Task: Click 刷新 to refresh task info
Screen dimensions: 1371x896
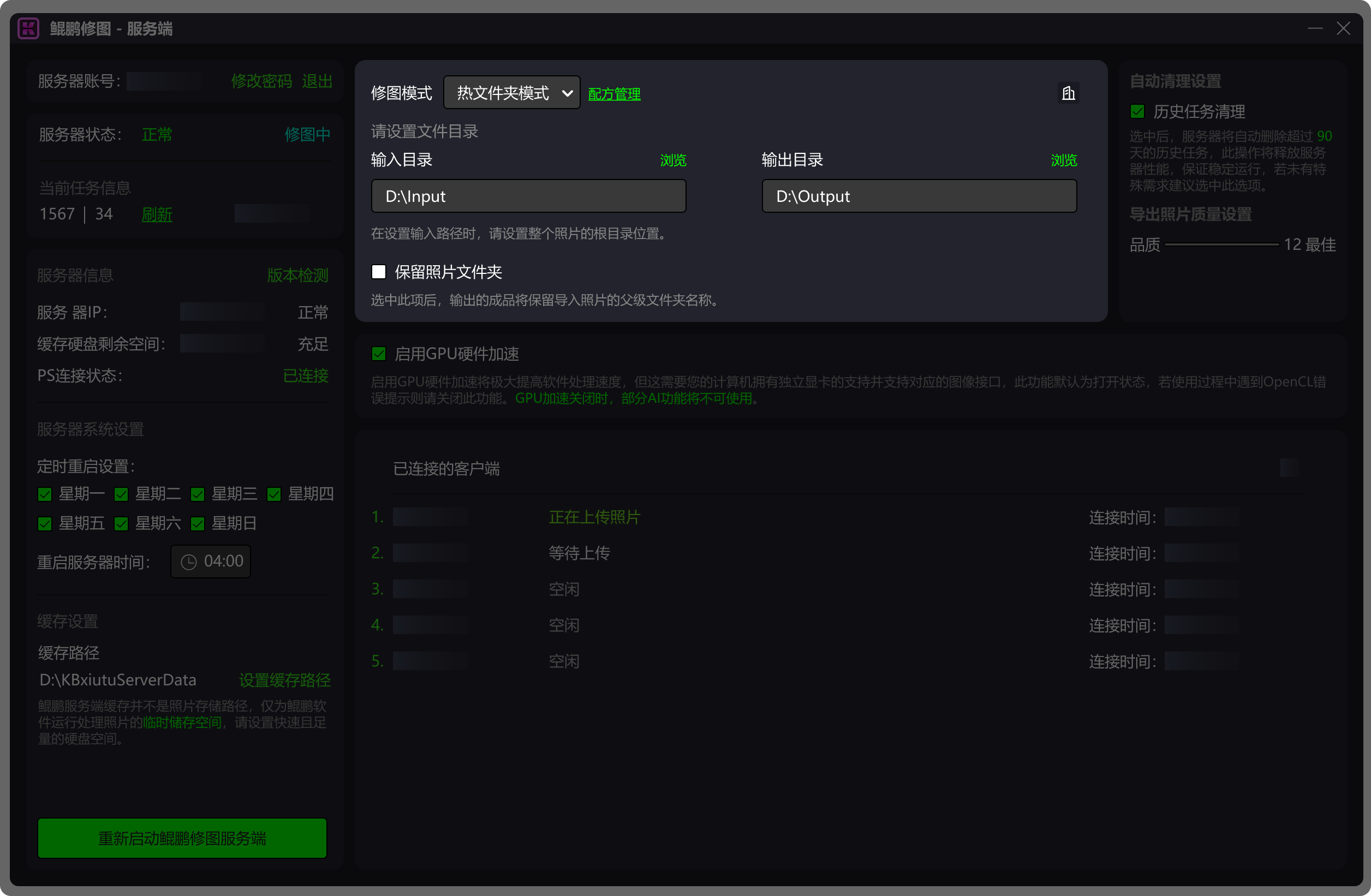Action: point(157,214)
